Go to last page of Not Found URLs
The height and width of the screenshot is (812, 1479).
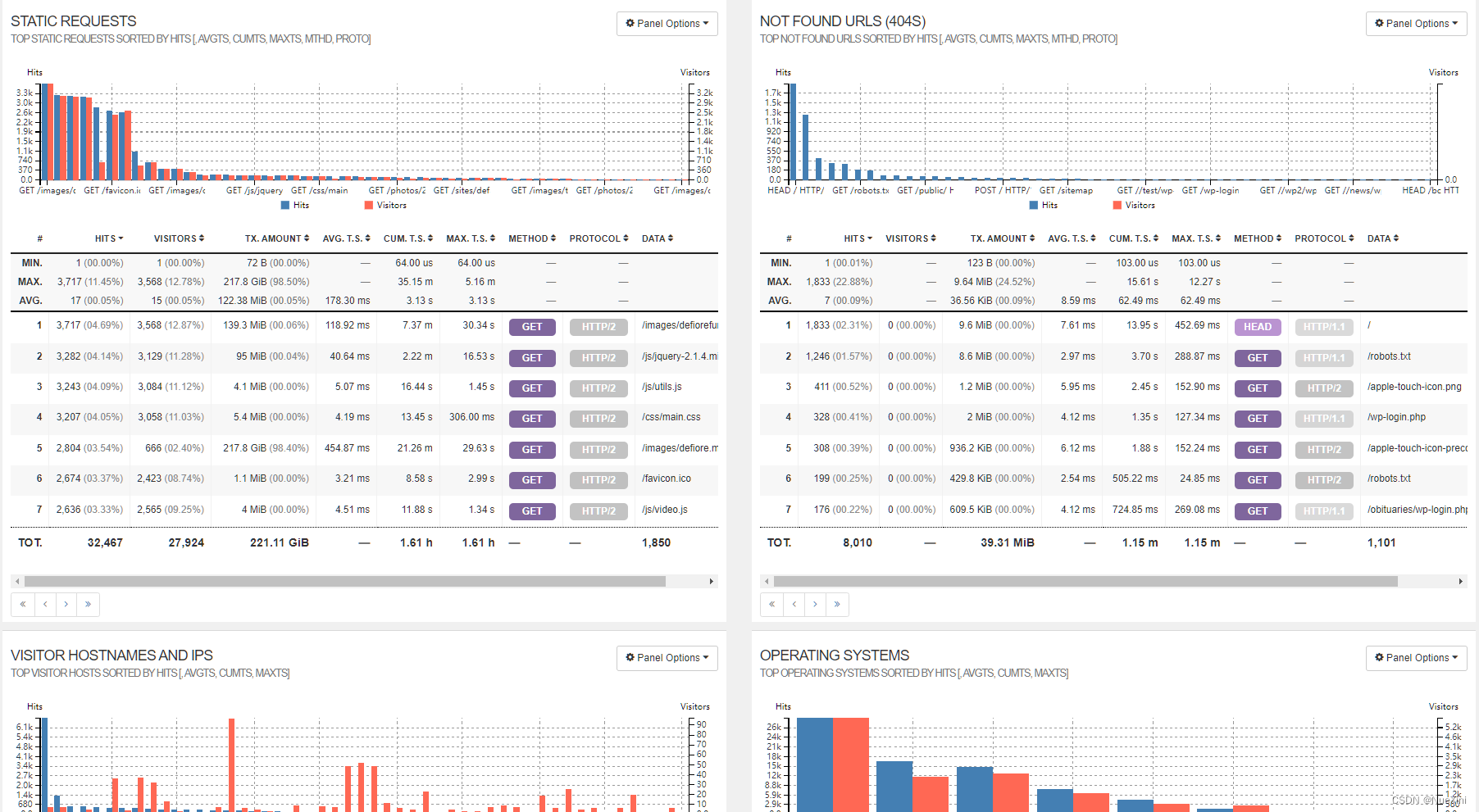tap(837, 605)
